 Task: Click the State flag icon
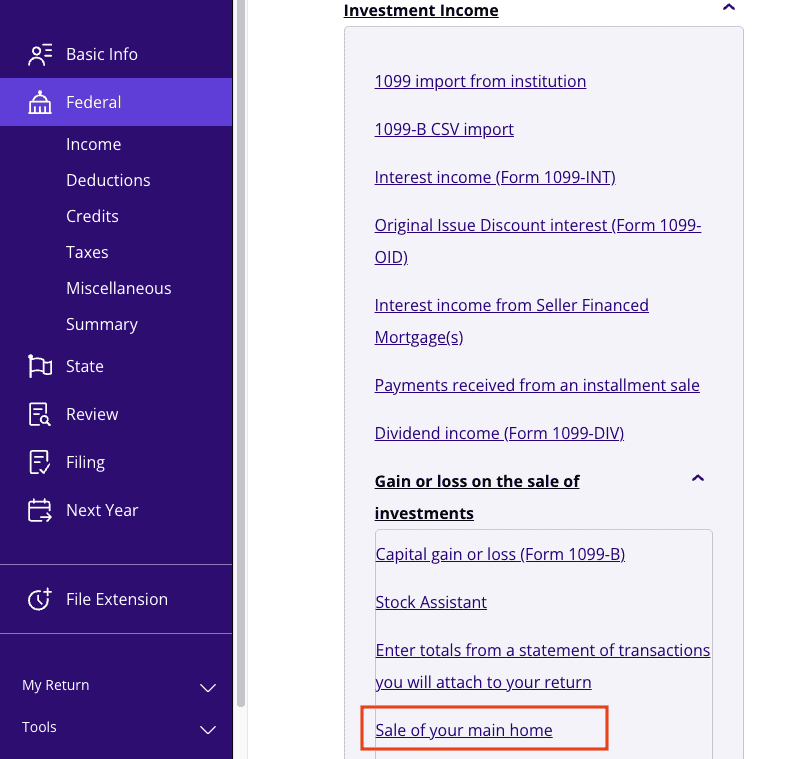pyautogui.click(x=40, y=366)
